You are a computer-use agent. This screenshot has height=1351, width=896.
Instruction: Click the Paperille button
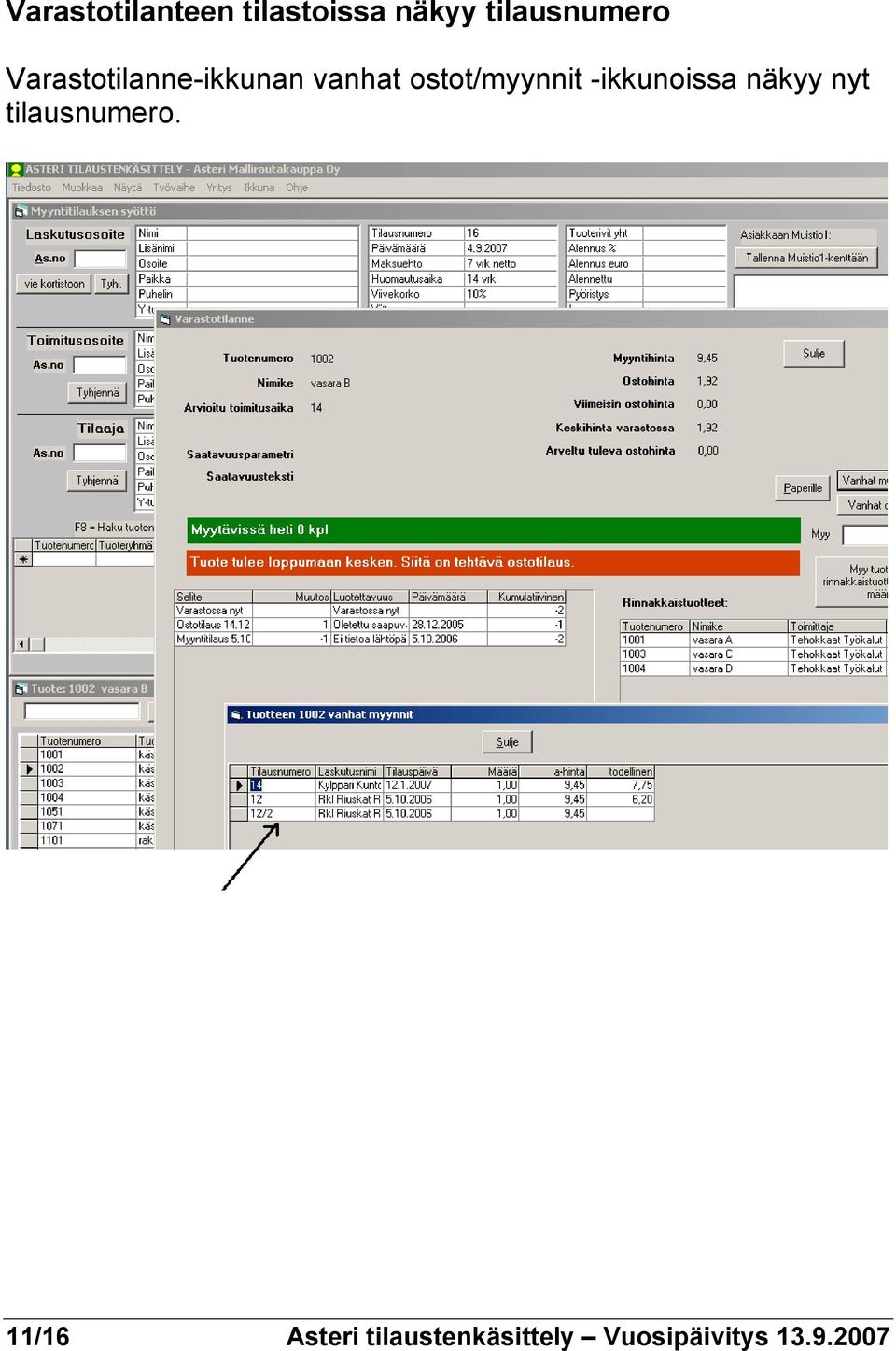[803, 488]
